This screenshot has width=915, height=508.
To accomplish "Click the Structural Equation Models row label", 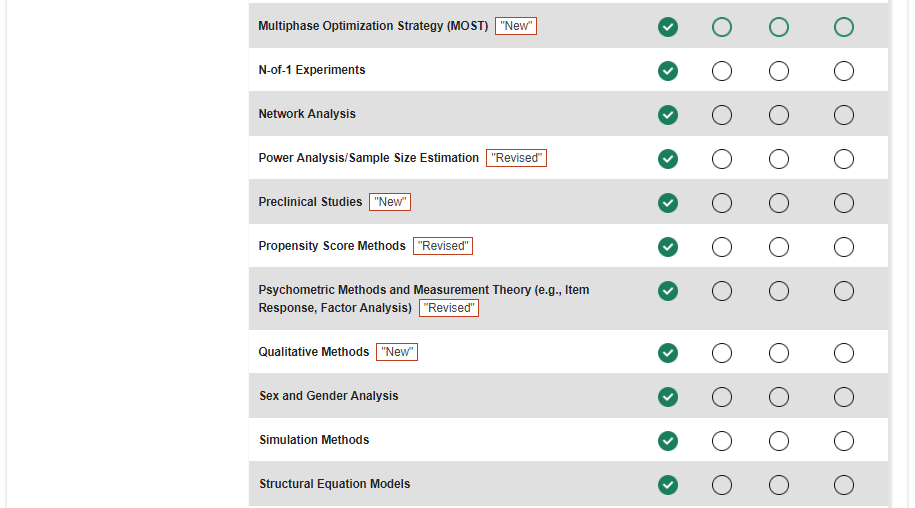I will coord(334,484).
